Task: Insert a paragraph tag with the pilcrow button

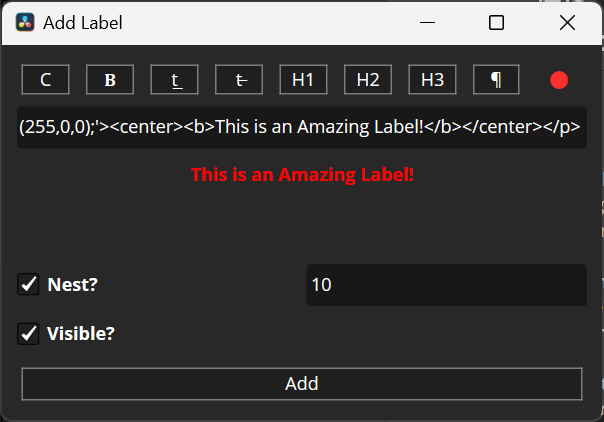Action: click(x=496, y=80)
